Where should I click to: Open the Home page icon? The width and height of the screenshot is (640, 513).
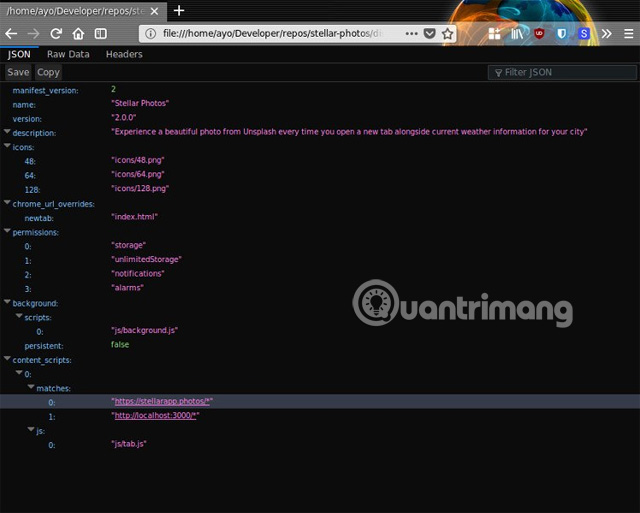pyautogui.click(x=78, y=33)
